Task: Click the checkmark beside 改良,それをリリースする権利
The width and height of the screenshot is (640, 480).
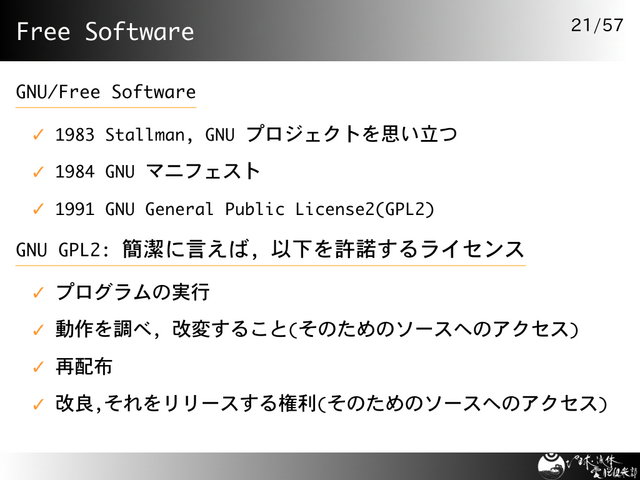Action: [x=37, y=404]
